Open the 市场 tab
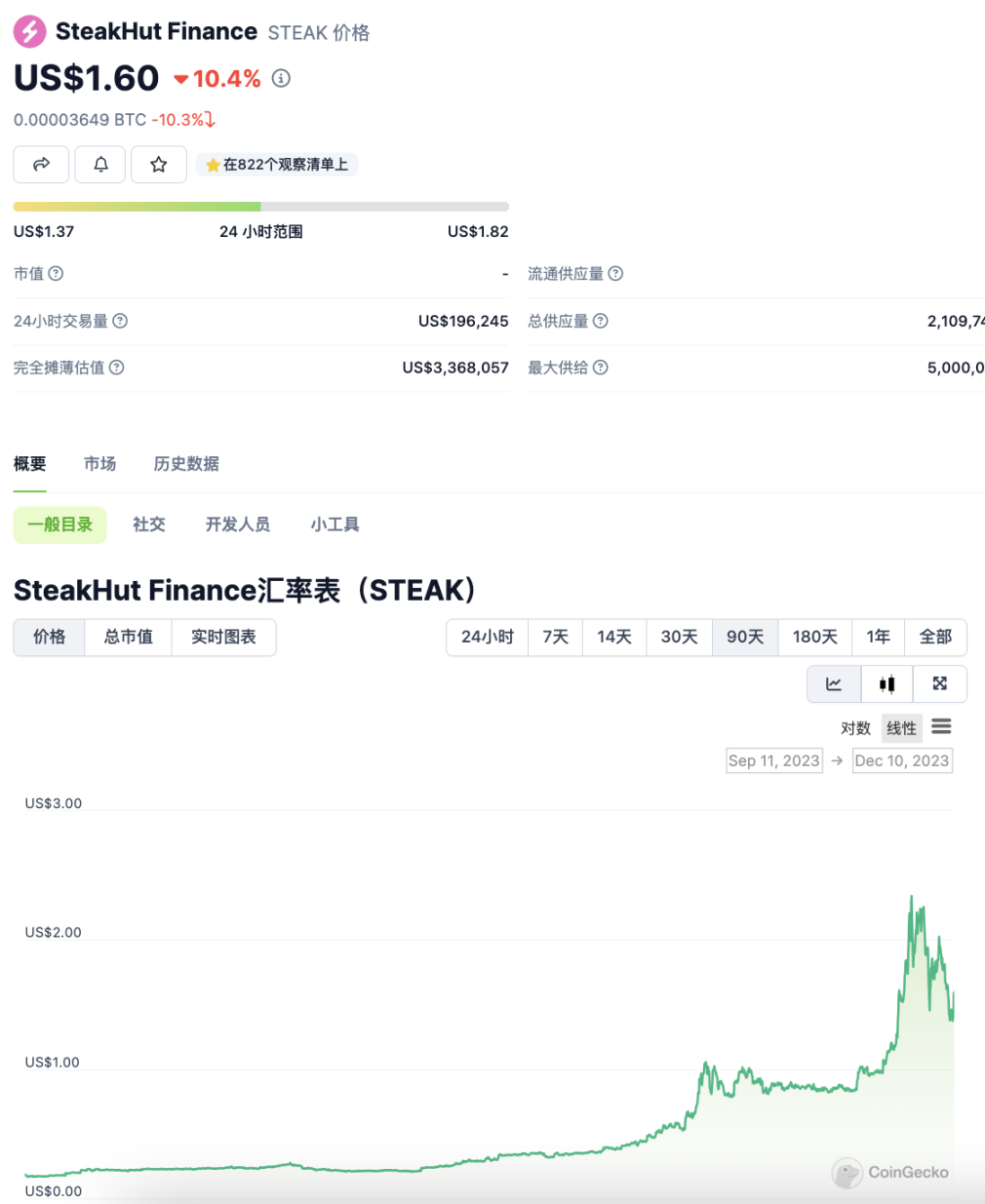Screen dimensions: 985x1204 [x=99, y=464]
